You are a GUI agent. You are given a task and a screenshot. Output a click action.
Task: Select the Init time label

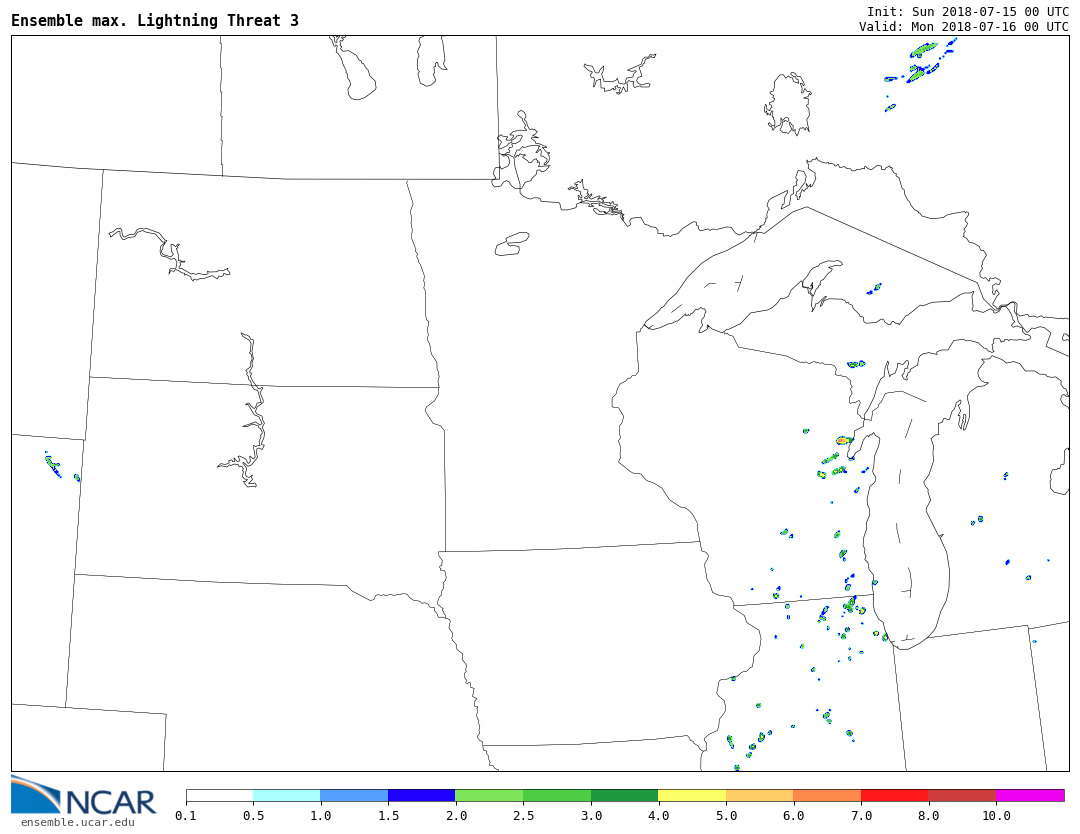(x=967, y=12)
